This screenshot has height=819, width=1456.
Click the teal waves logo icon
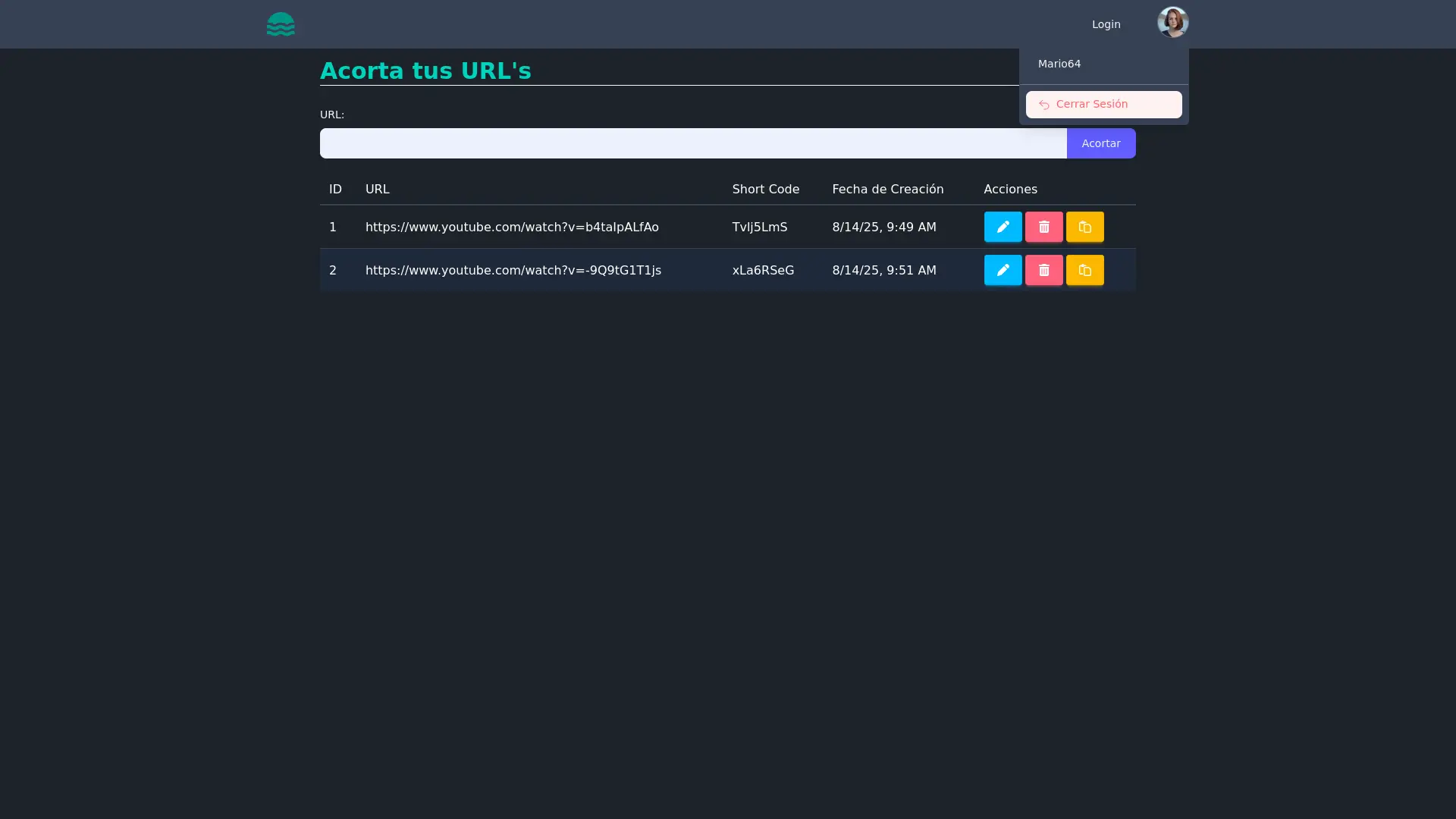coord(281,24)
